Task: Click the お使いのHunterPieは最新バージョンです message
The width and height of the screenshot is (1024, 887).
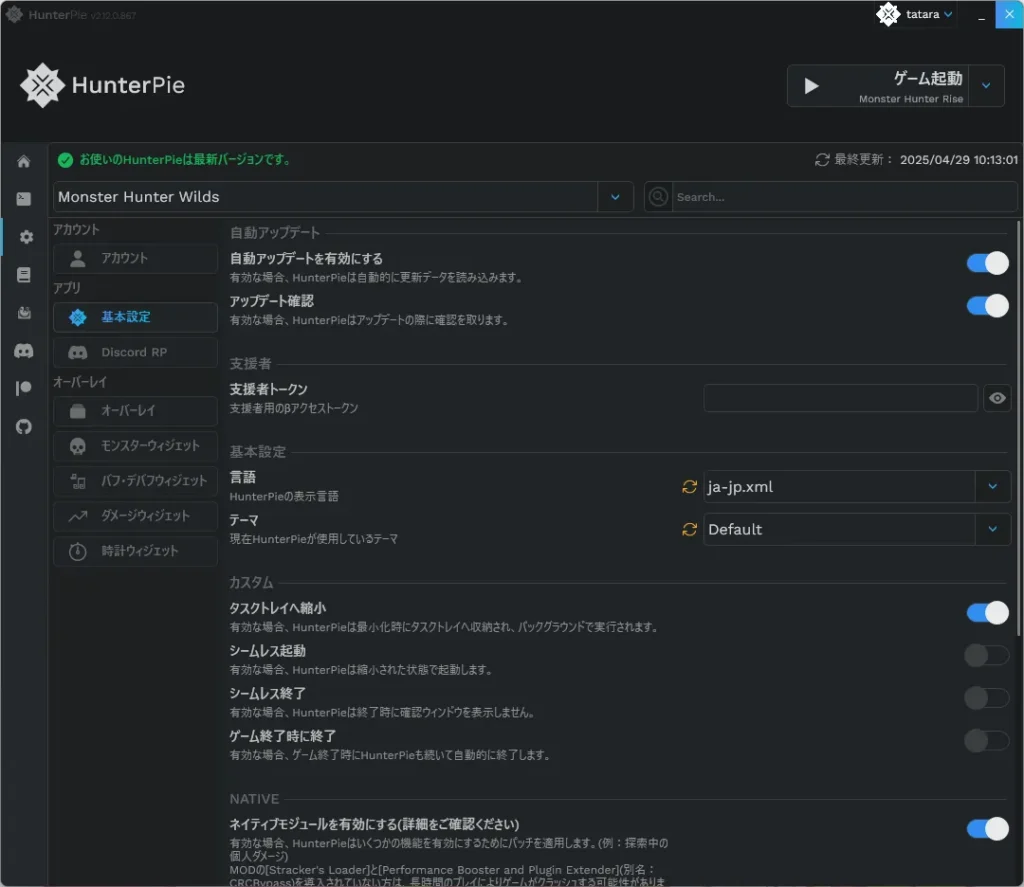Action: pos(185,159)
